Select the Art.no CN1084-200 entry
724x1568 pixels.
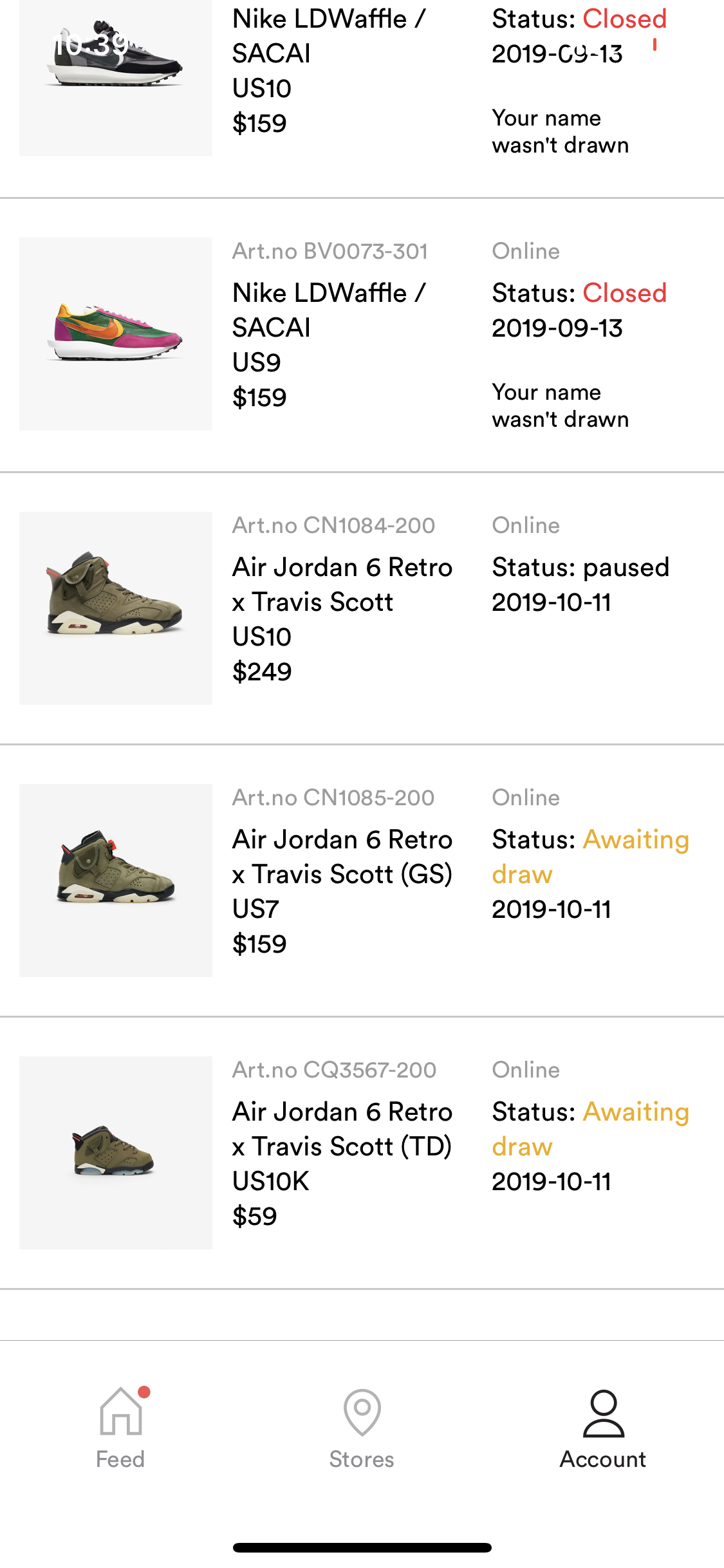[333, 525]
